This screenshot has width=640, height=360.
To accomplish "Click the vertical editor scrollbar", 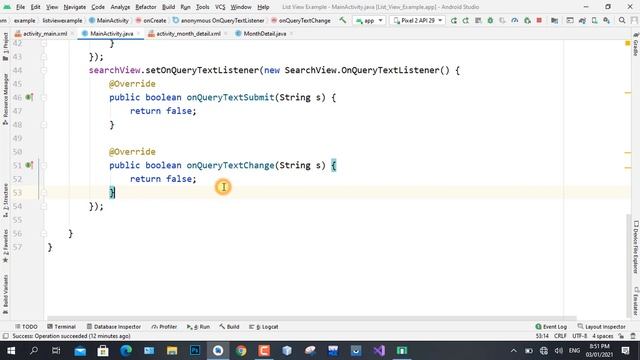I will (628, 265).
